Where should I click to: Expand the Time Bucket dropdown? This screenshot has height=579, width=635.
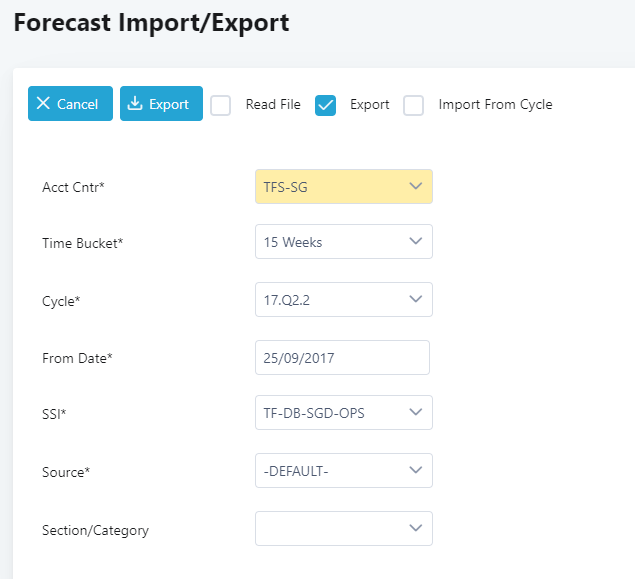coord(343,242)
